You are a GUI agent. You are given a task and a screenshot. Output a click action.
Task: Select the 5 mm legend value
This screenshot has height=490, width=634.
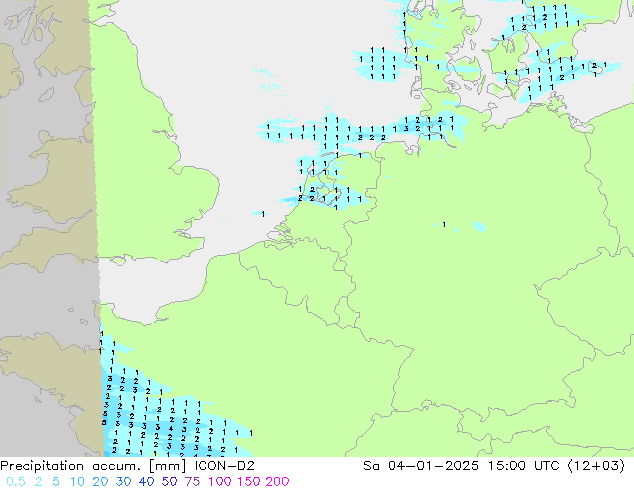56,482
